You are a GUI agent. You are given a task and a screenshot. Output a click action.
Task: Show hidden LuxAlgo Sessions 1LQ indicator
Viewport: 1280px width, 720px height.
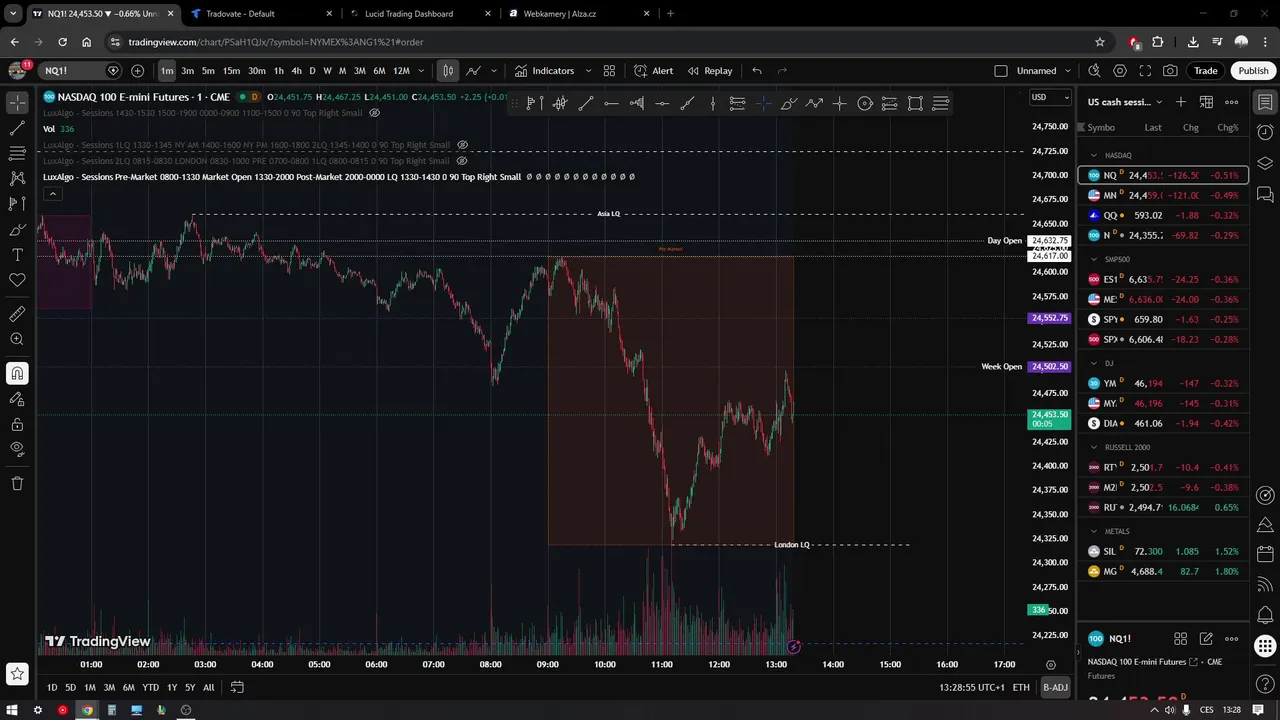[x=462, y=145]
